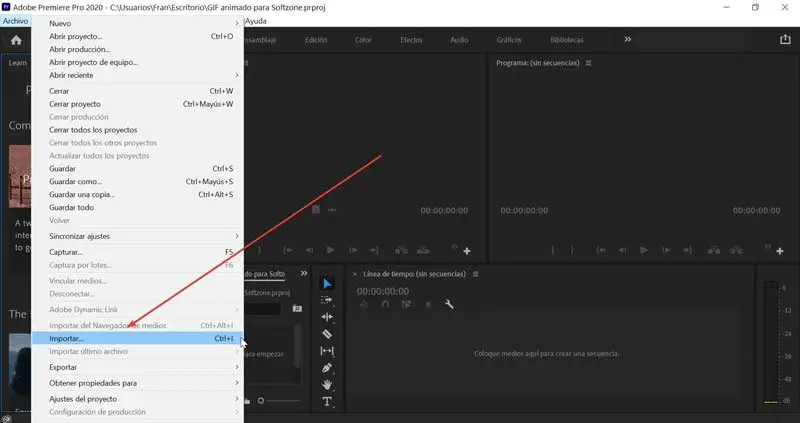Select the Pen tool
Viewport: 800px width, 423px height.
coord(327,368)
